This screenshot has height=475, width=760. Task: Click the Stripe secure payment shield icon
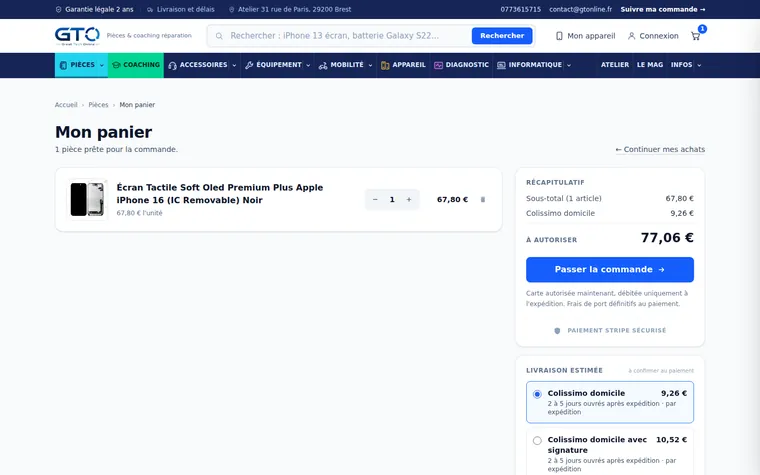[557, 331]
